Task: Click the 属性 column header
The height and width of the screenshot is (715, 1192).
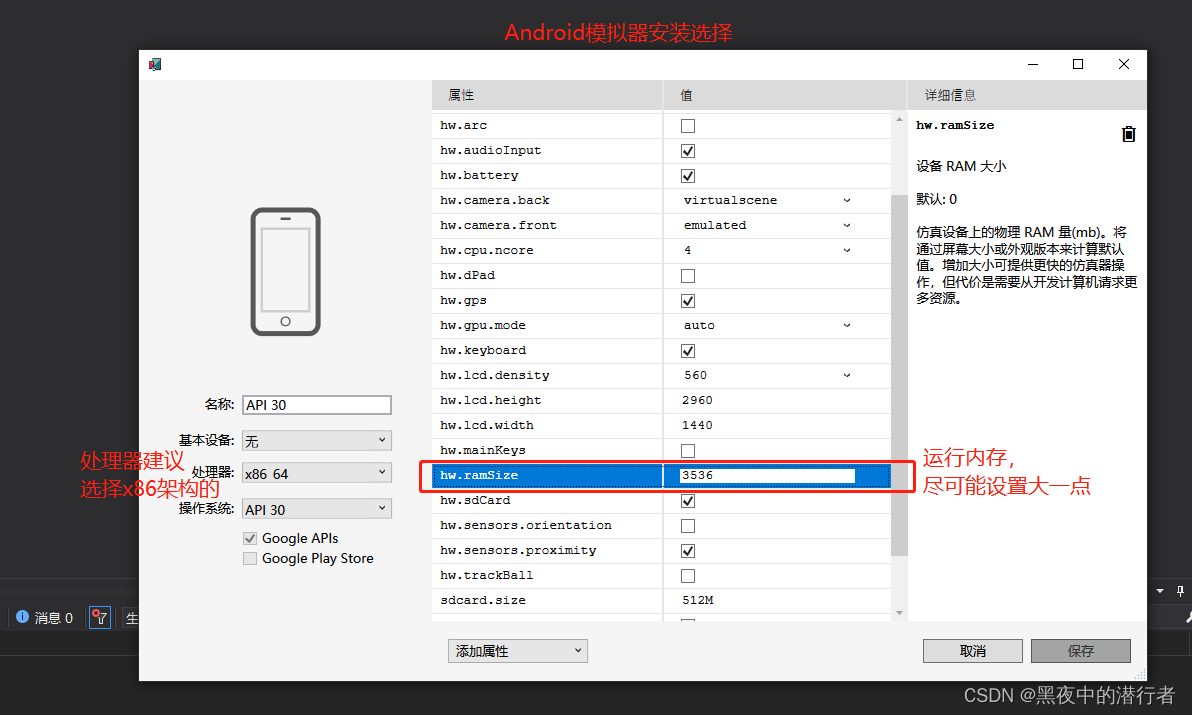Action: pos(459,94)
